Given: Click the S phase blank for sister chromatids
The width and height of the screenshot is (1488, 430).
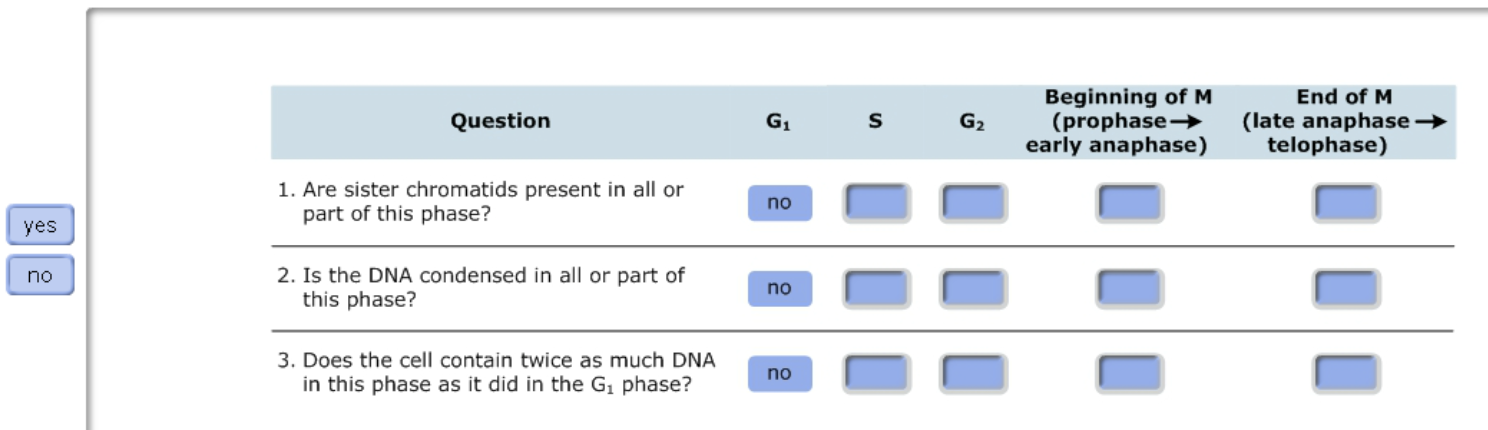Looking at the screenshot, I should (876, 203).
